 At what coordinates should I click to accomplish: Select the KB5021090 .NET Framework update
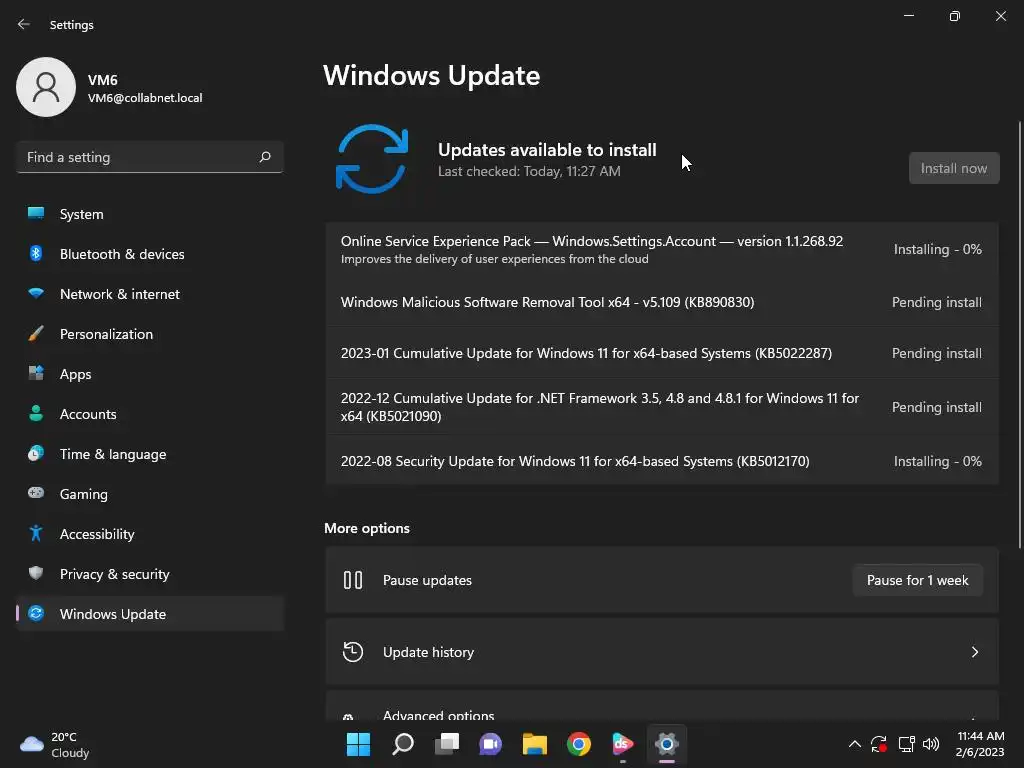tap(662, 407)
